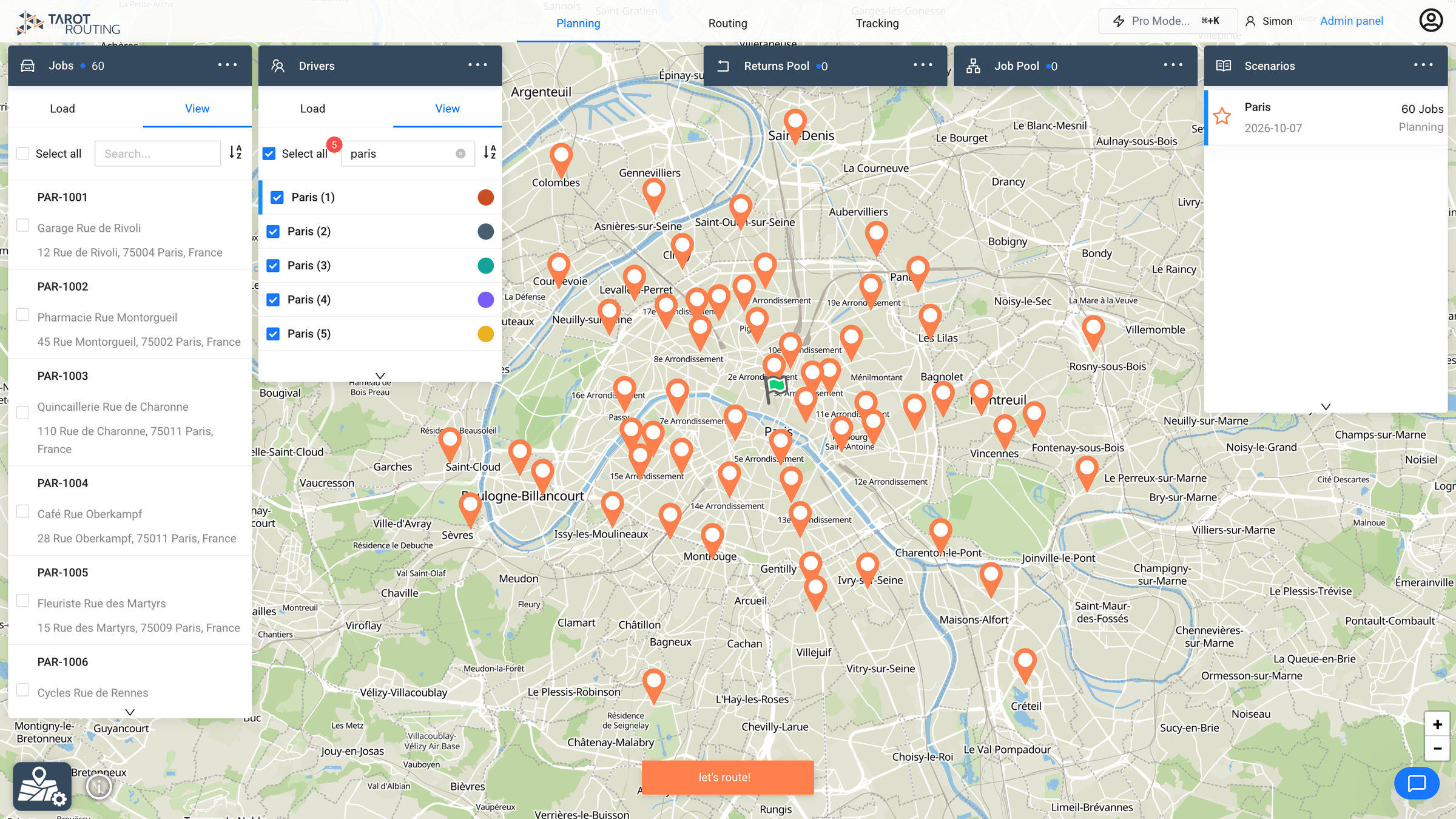Viewport: 1456px width, 819px height.
Task: Open the Load tab in Drivers panel
Action: (312, 109)
